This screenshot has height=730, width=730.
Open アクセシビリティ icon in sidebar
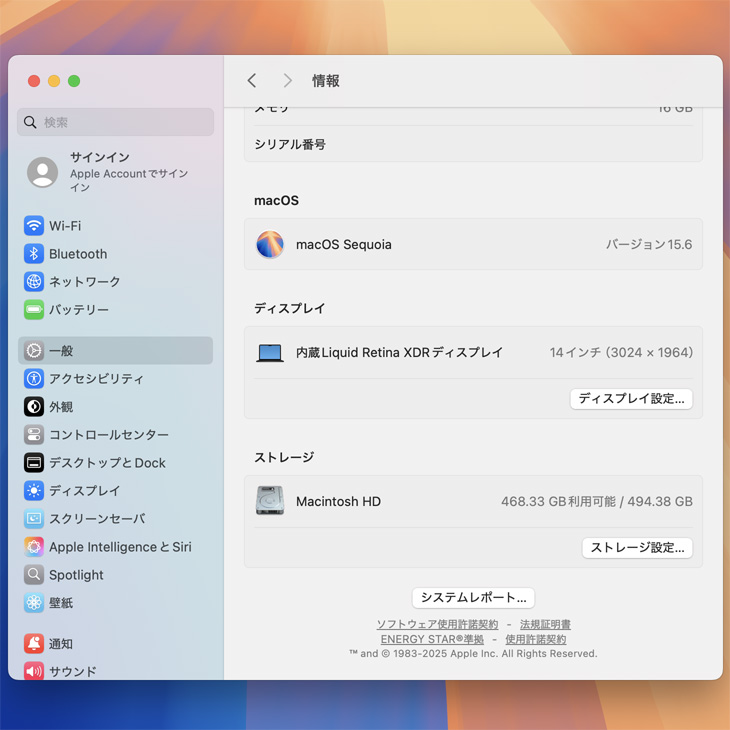(x=34, y=379)
